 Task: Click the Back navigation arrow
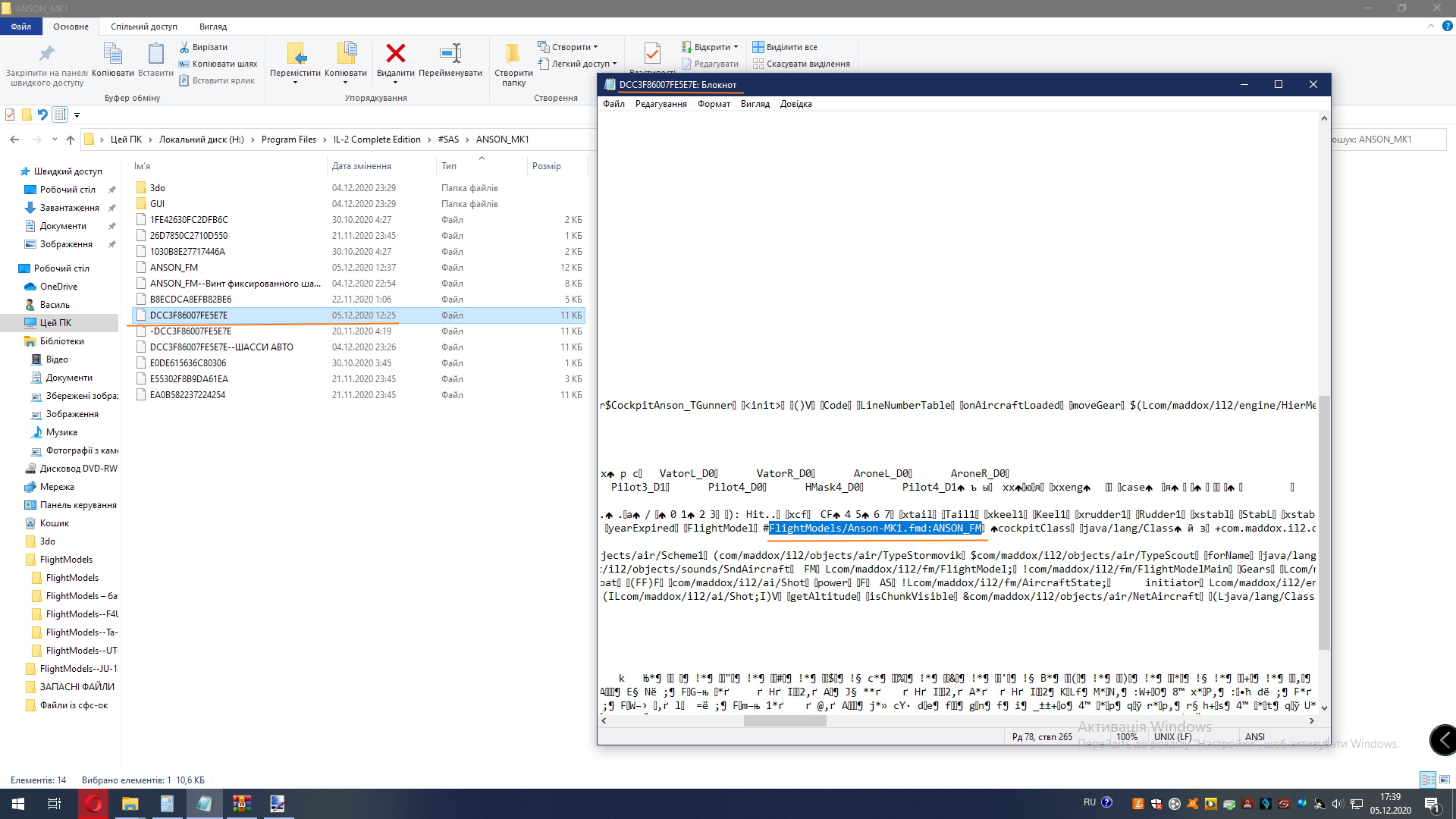14,140
